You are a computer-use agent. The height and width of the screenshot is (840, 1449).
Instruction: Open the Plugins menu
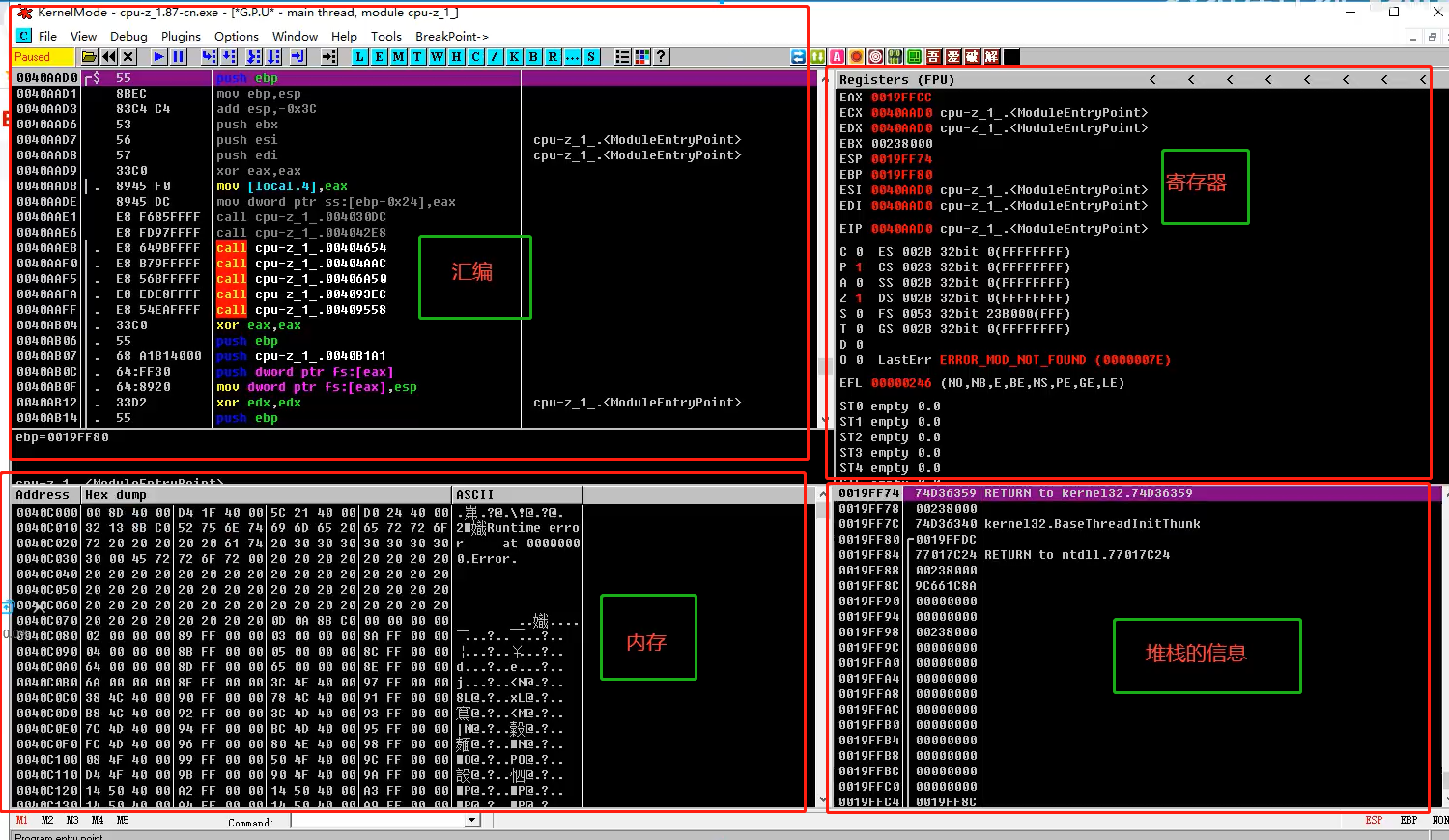(181, 36)
